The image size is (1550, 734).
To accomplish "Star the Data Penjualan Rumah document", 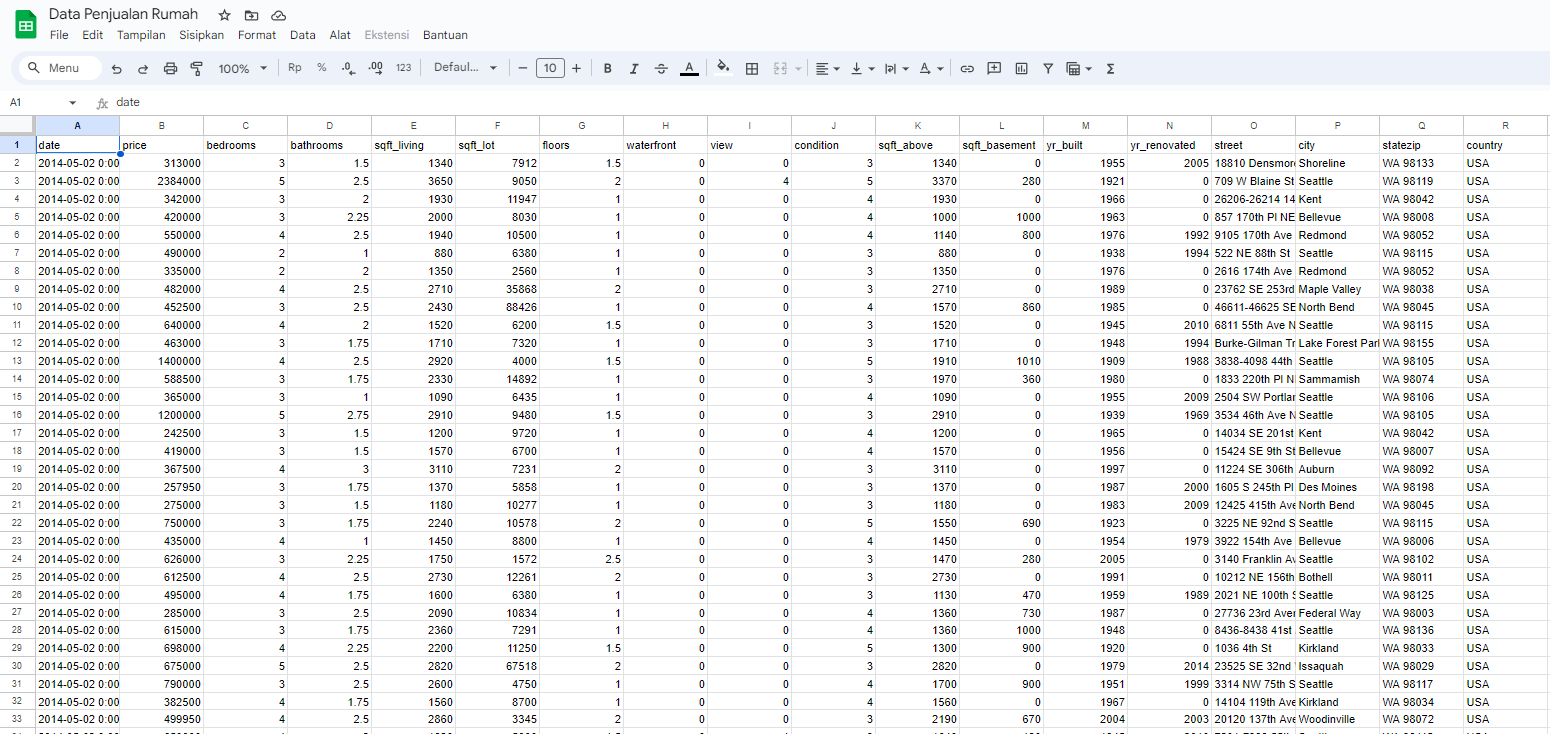I will 225,15.
